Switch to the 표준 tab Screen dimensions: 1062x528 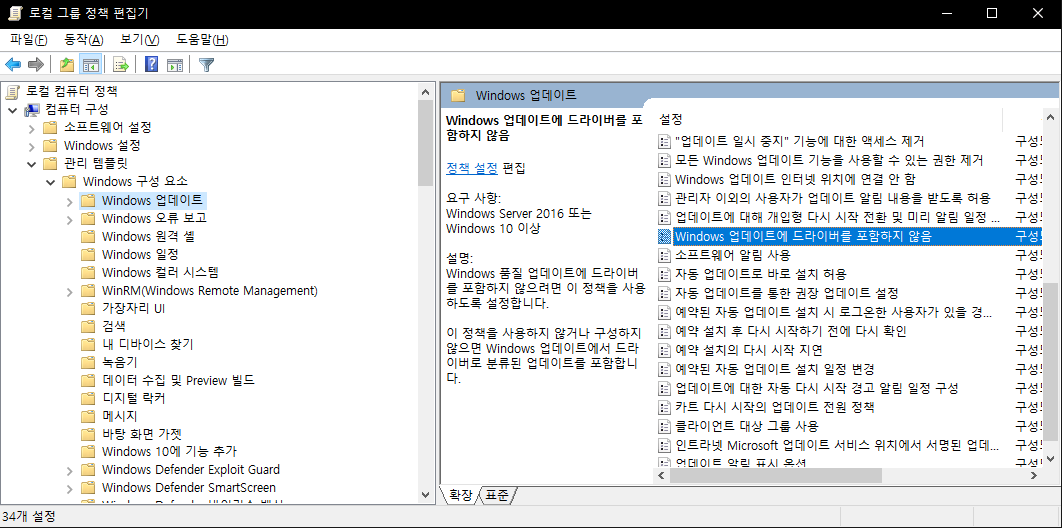click(497, 496)
